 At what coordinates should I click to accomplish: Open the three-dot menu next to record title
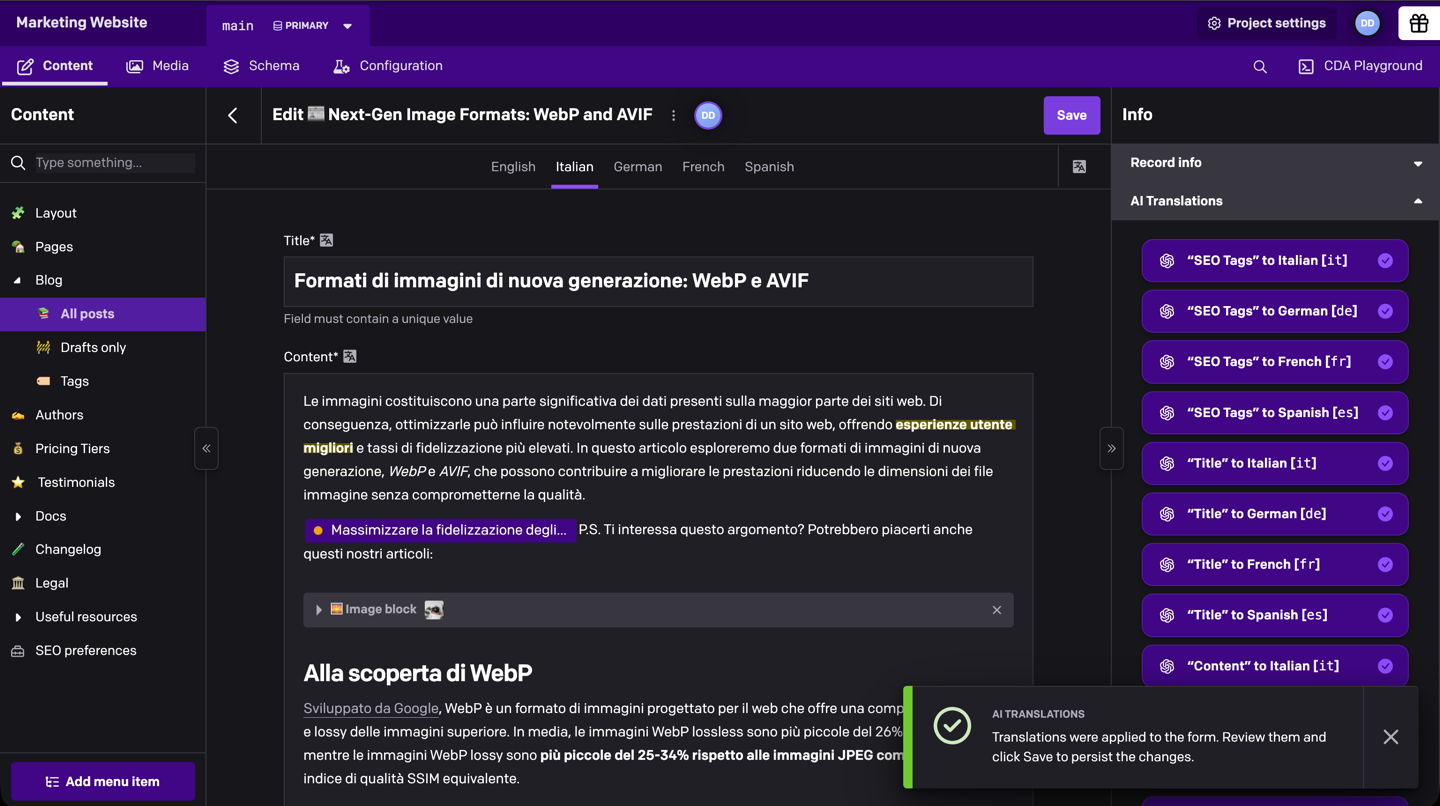[x=674, y=116]
